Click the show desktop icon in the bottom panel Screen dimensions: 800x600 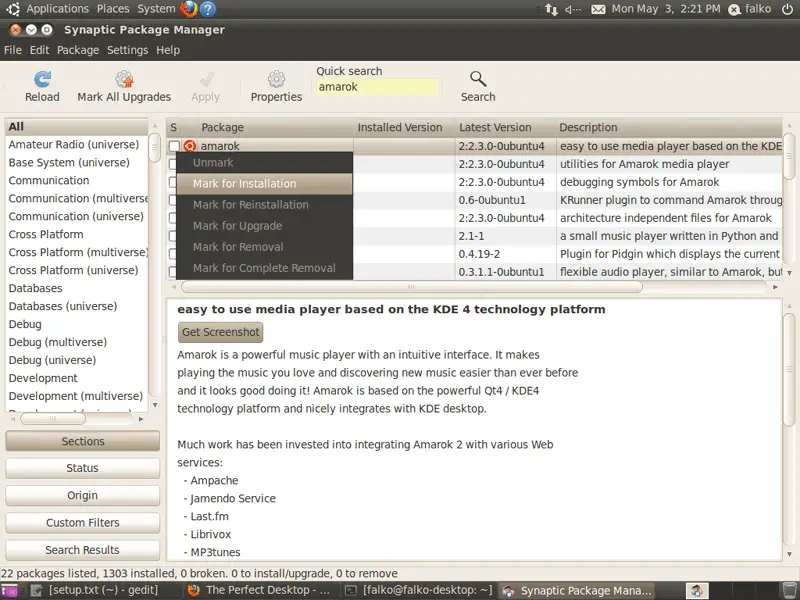coord(9,590)
